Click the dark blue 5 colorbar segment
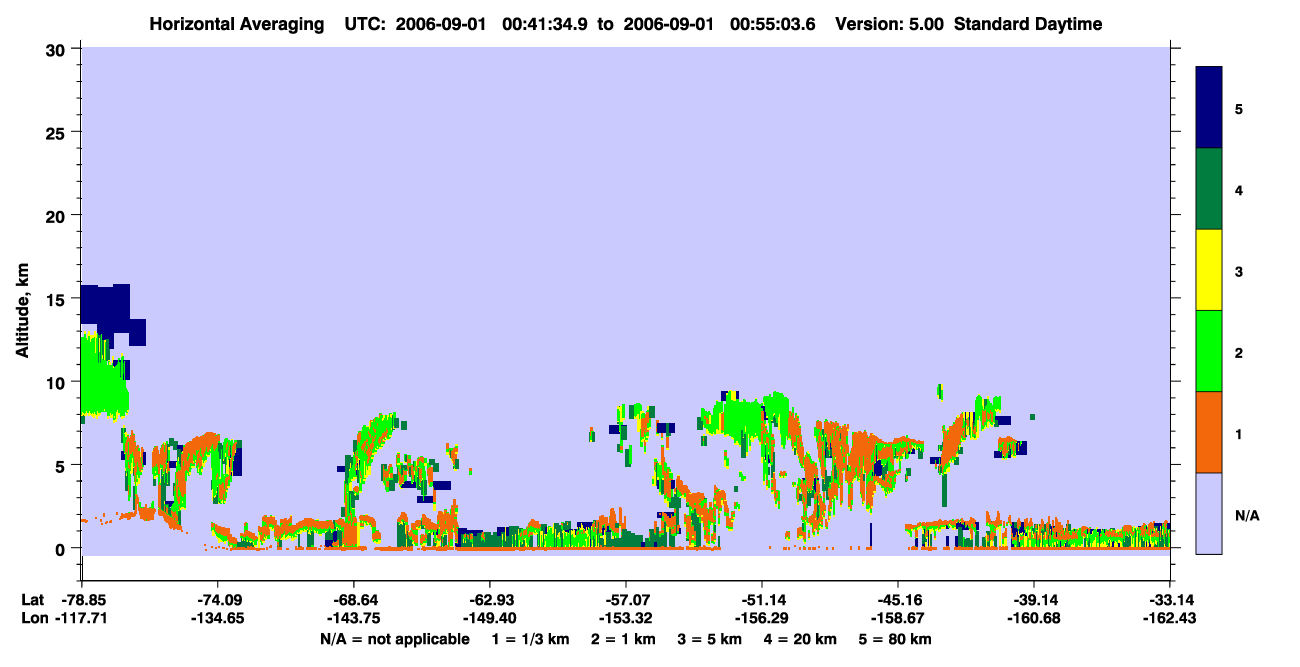 point(1209,108)
